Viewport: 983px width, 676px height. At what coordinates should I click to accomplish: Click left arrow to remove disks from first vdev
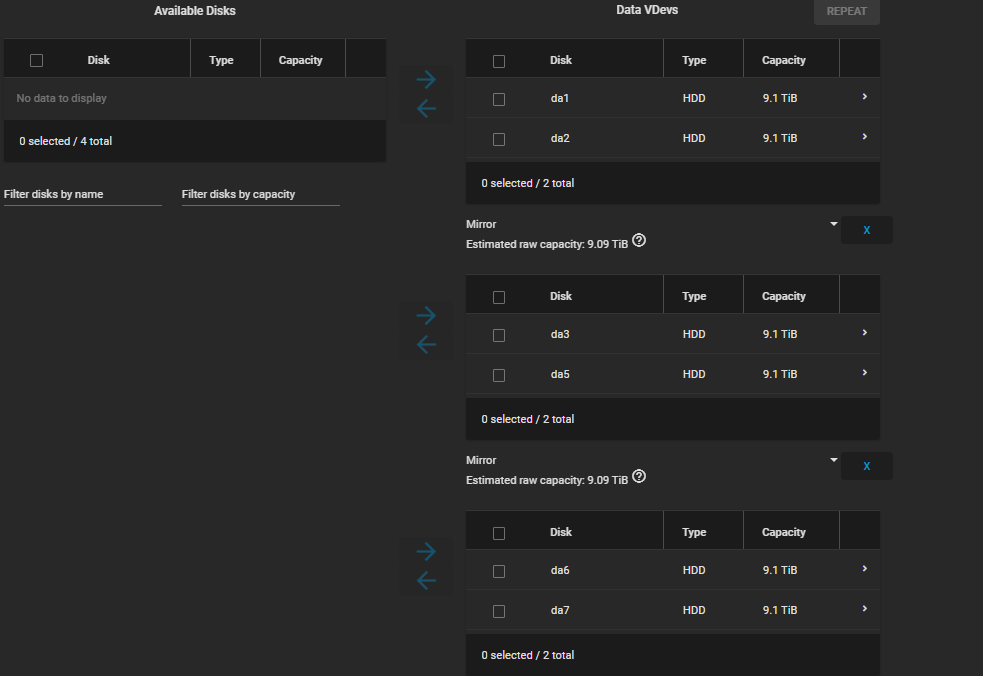point(426,109)
